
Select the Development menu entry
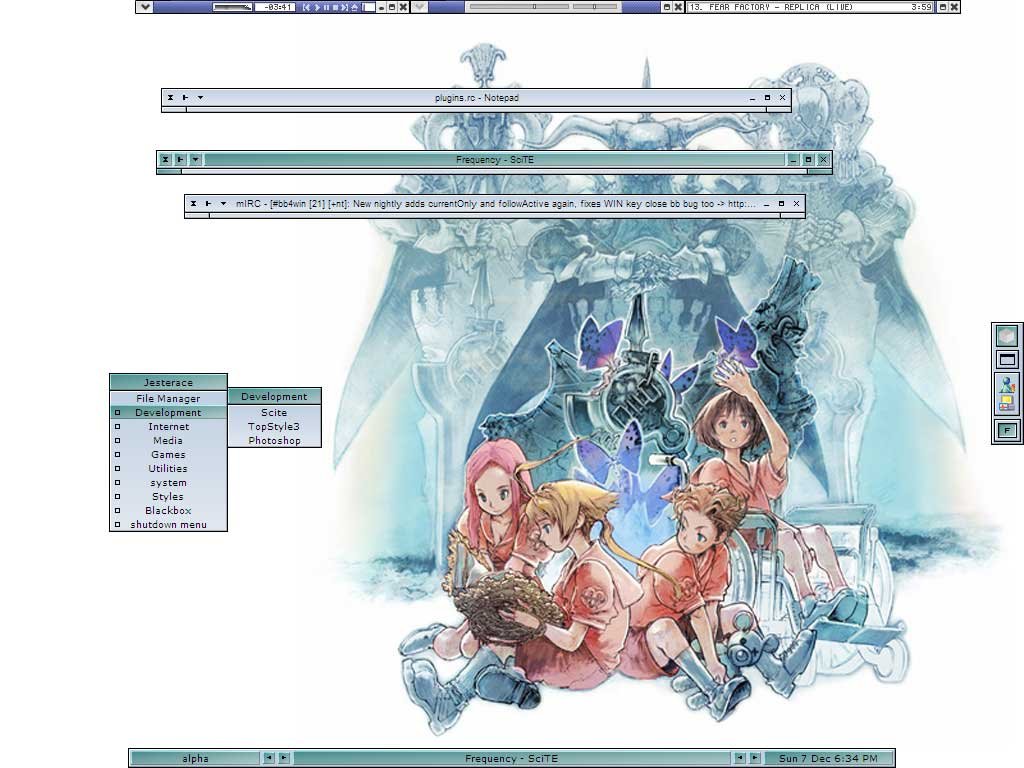tap(168, 413)
